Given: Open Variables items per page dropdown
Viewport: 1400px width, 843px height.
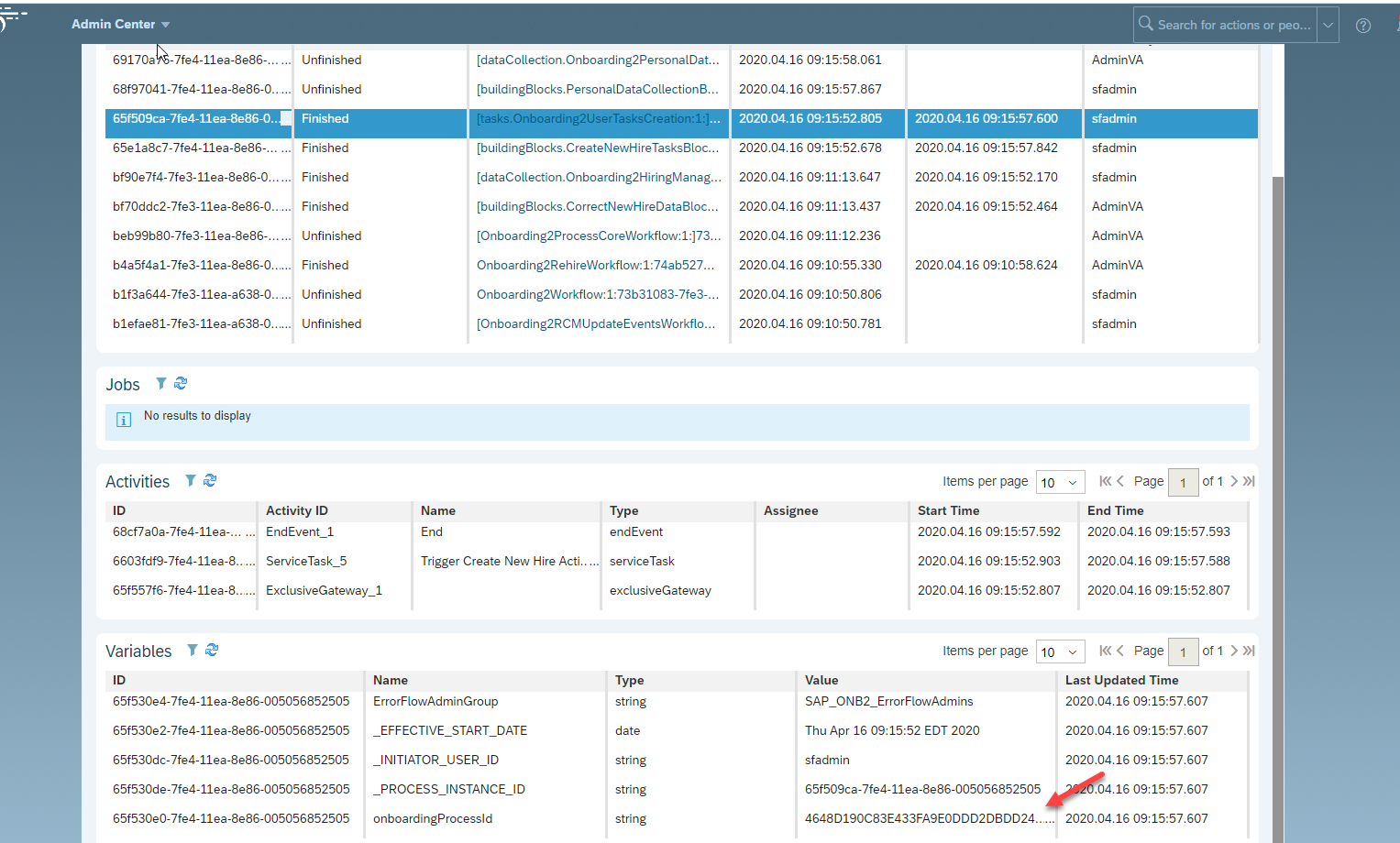Looking at the screenshot, I should pos(1061,651).
